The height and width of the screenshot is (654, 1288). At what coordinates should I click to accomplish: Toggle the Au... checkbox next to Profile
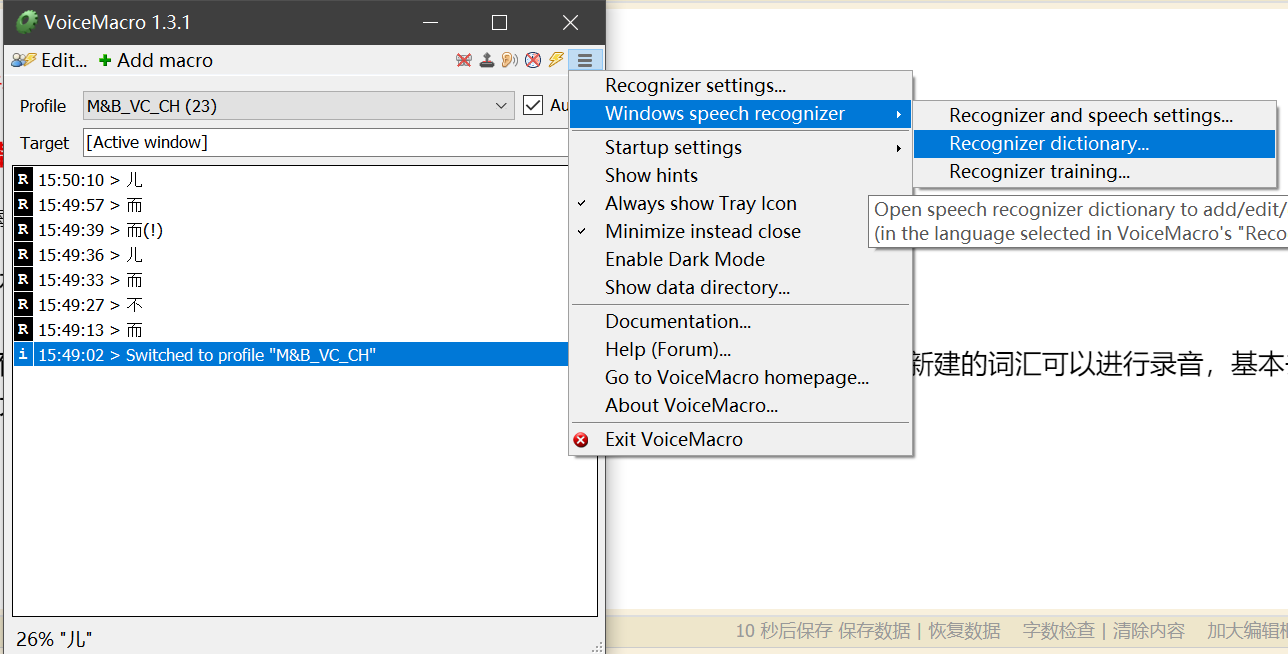[533, 105]
